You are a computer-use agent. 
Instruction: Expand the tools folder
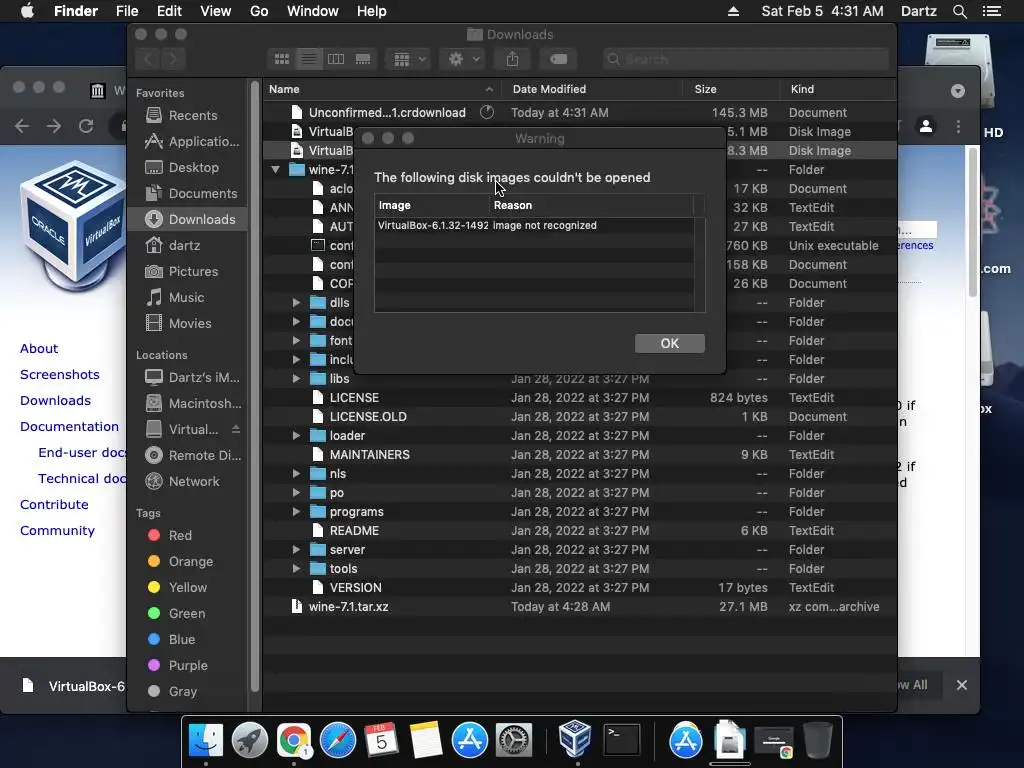[x=296, y=569]
